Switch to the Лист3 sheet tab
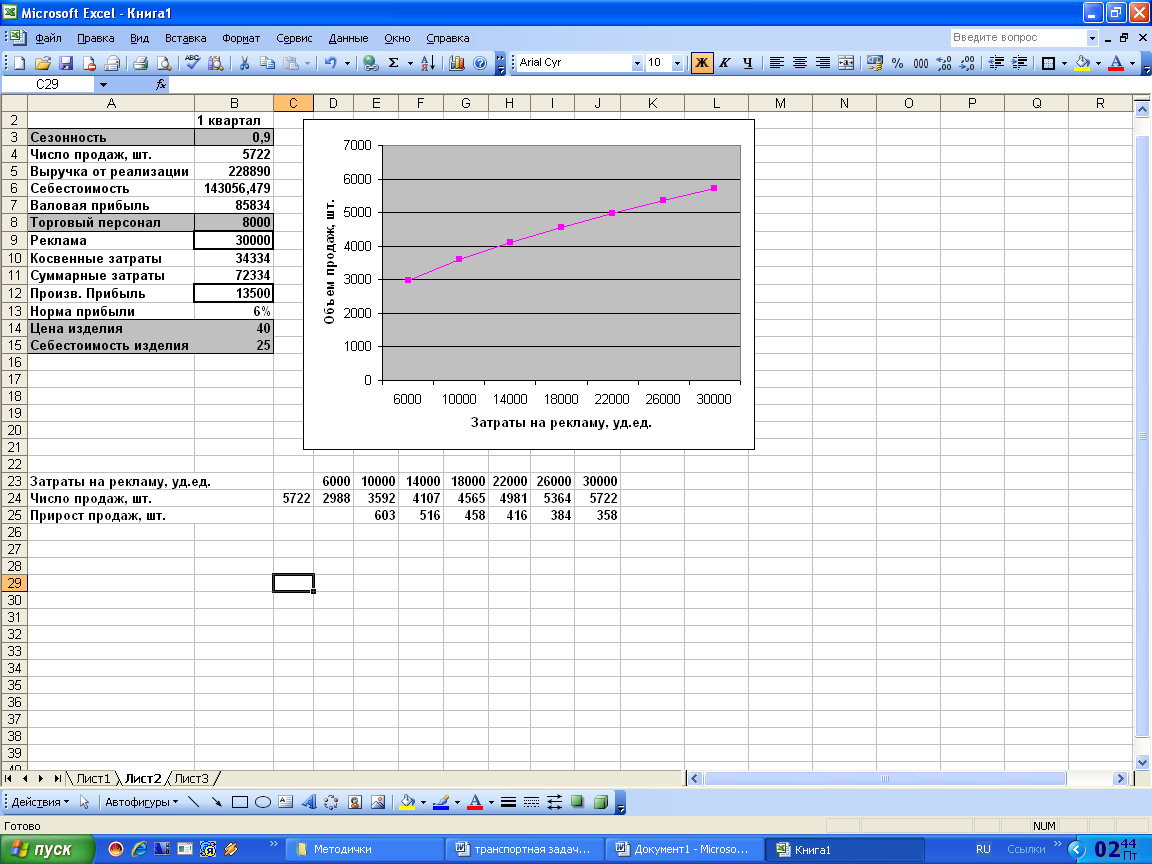1152x864 pixels. point(191,778)
